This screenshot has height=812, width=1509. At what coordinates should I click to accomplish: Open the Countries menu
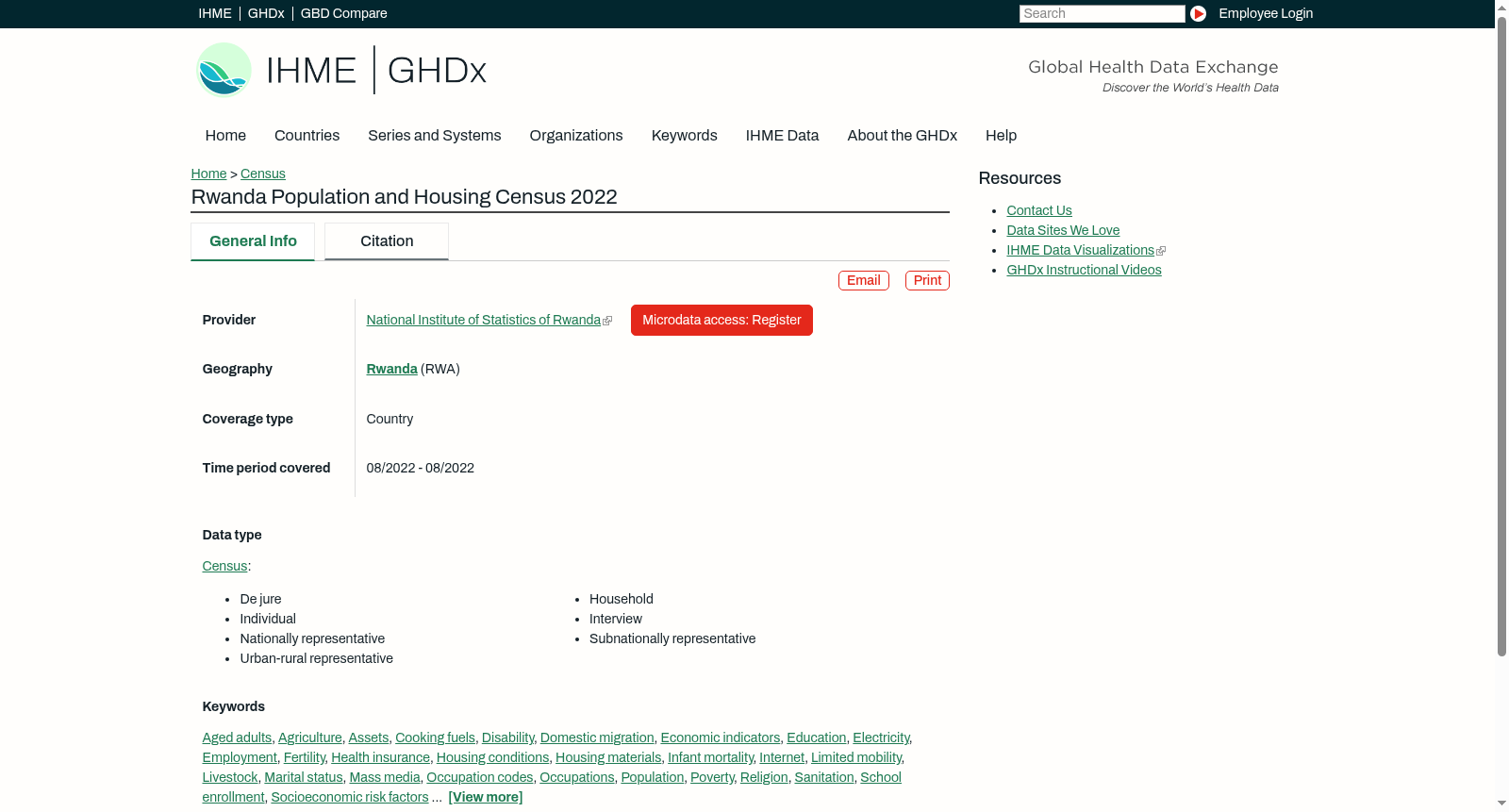point(307,136)
